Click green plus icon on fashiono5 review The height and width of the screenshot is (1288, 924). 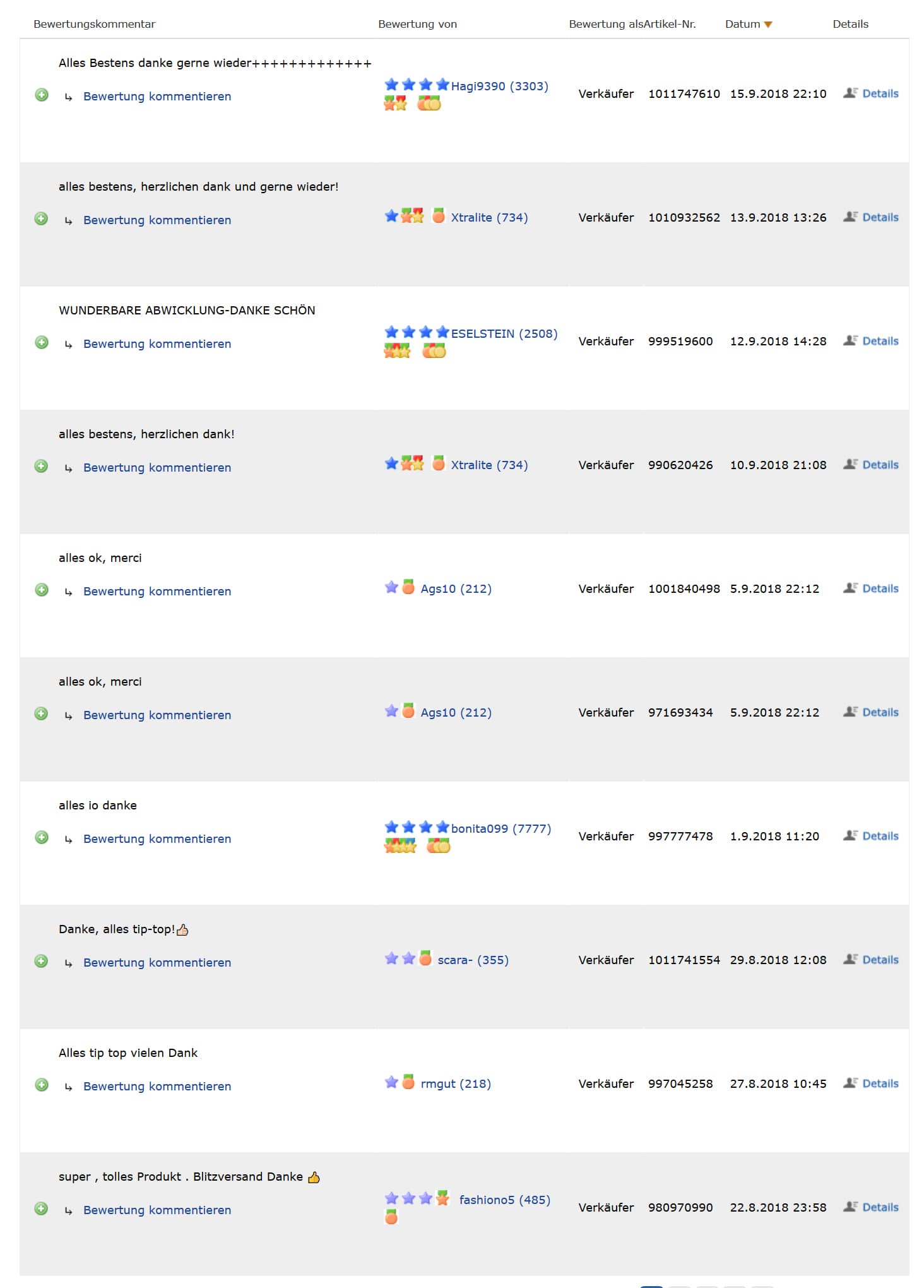42,1209
